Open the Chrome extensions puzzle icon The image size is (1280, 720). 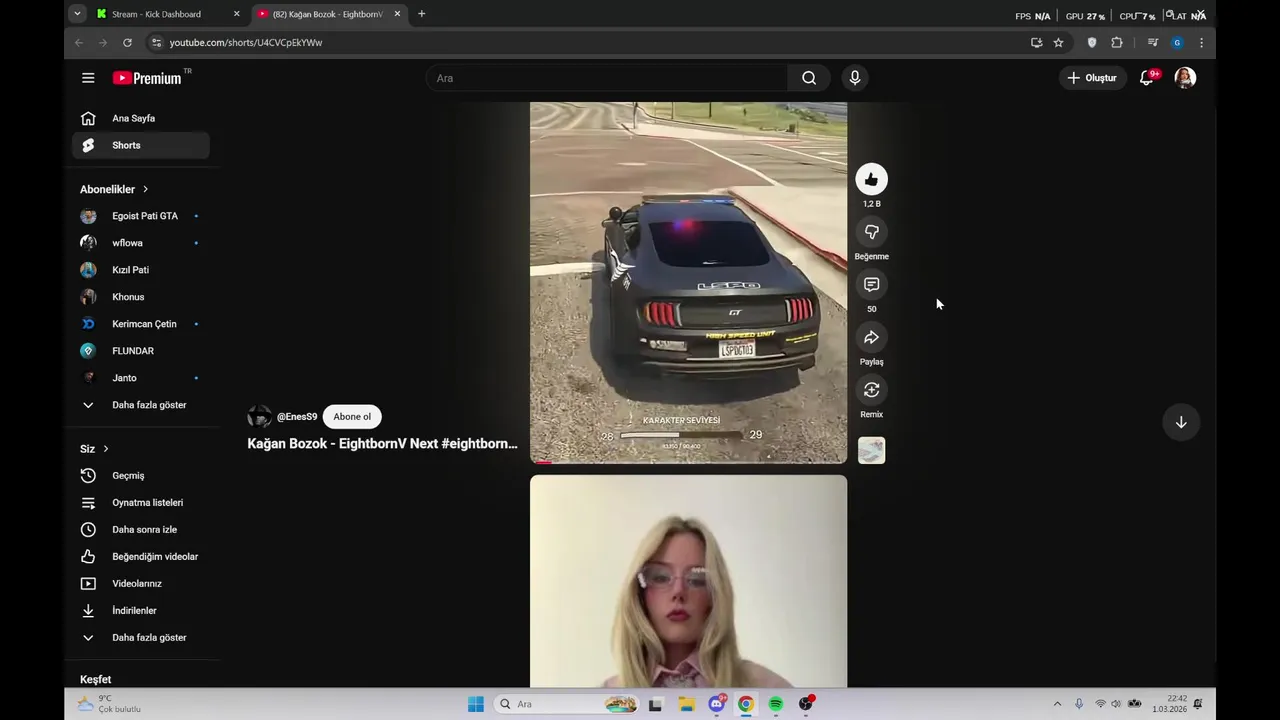point(1117,43)
